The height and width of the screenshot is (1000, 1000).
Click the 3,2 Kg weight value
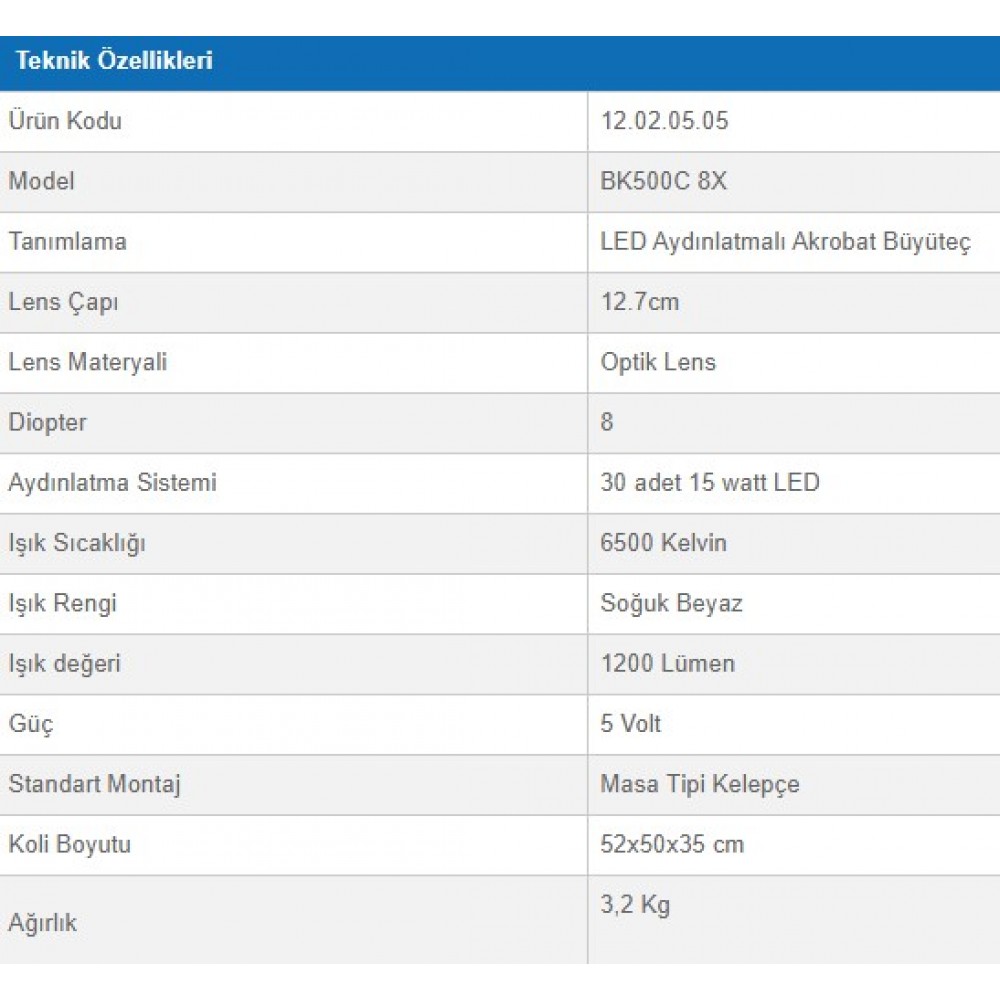point(635,906)
